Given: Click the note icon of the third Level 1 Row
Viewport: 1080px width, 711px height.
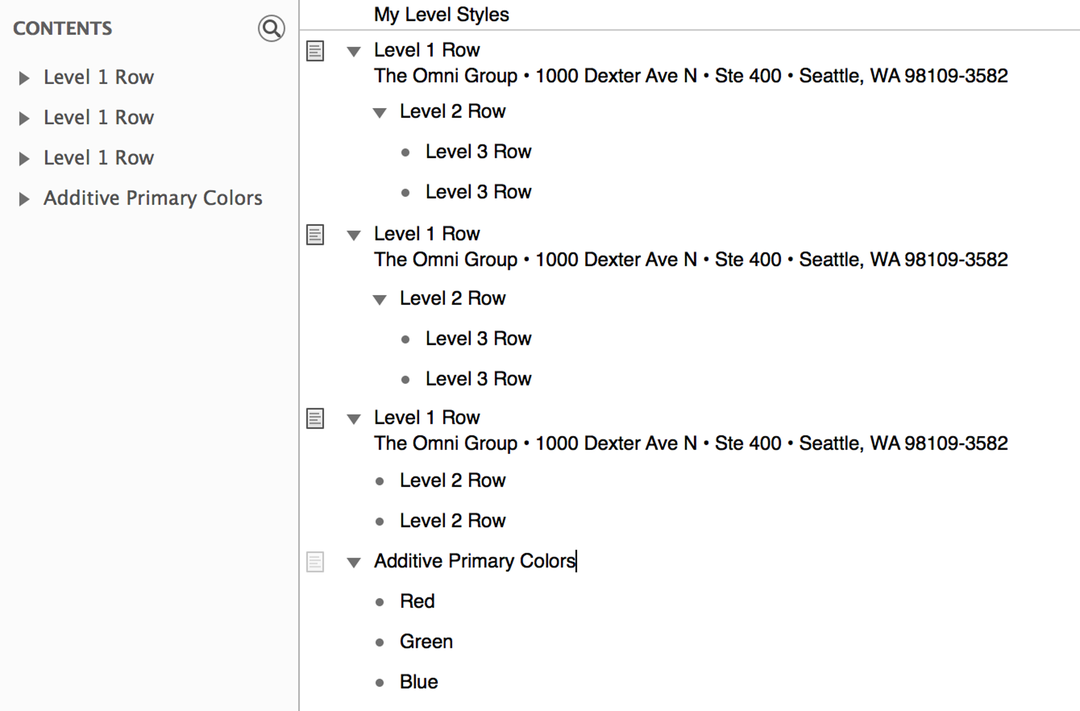Looking at the screenshot, I should tap(315, 418).
